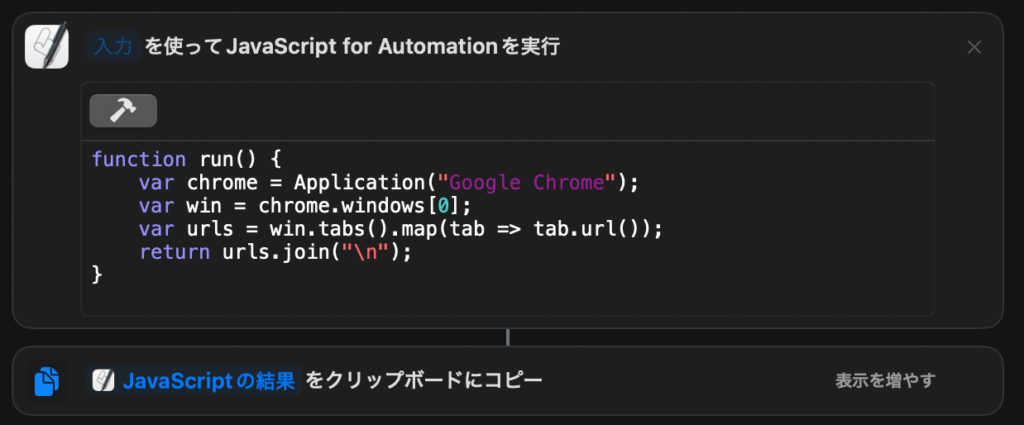
Task: Remove the JavaScript action with X button
Action: tap(974, 47)
